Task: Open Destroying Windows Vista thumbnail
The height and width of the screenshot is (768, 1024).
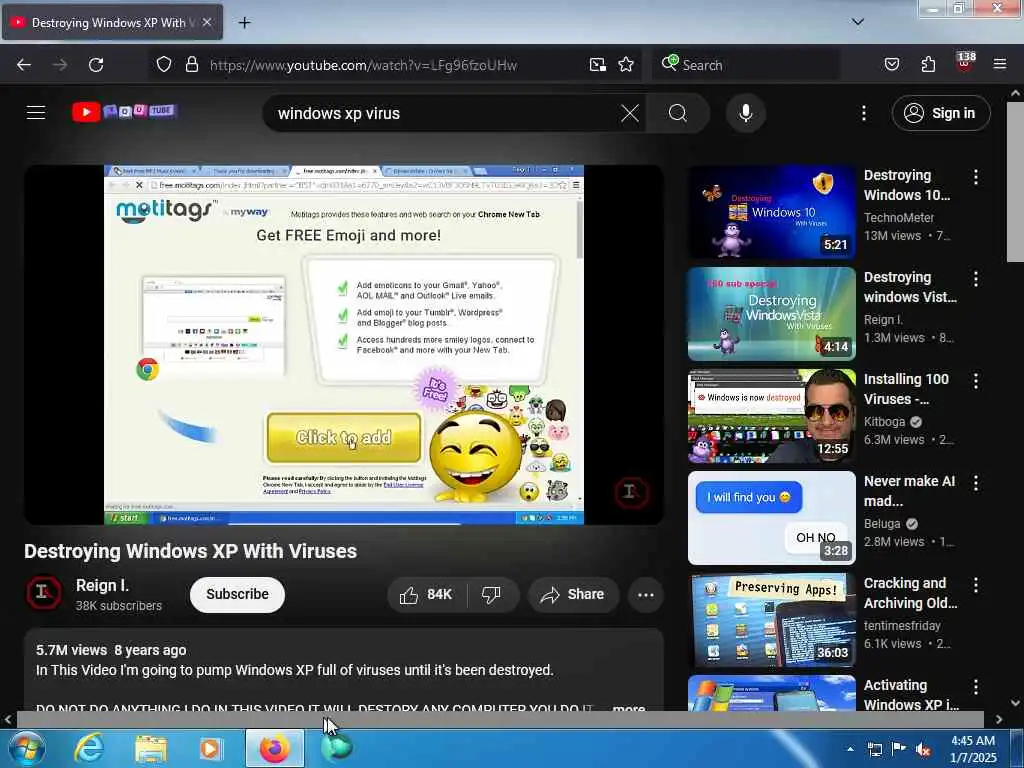Action: [771, 313]
